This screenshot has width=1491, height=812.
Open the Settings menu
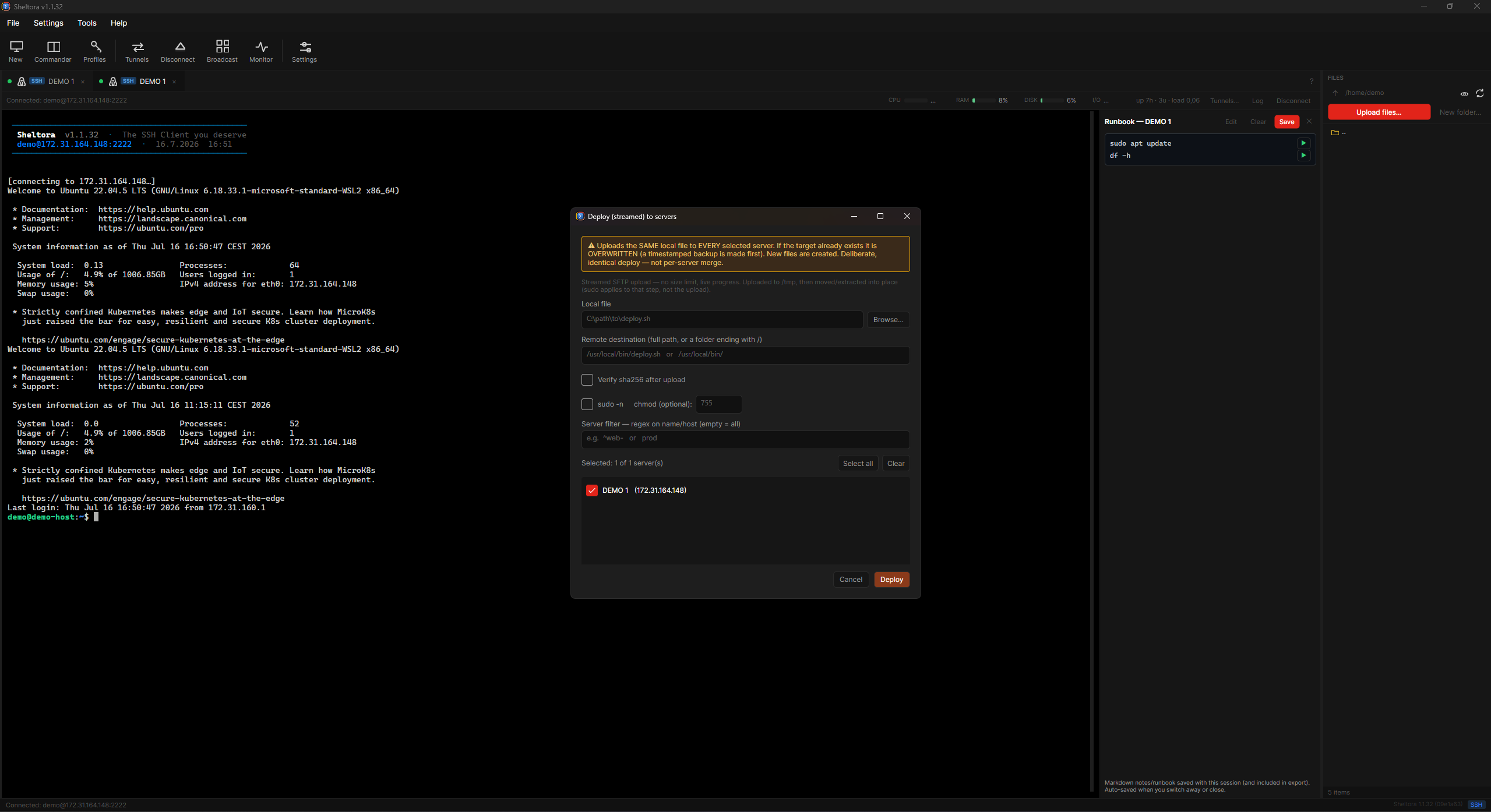coord(48,23)
